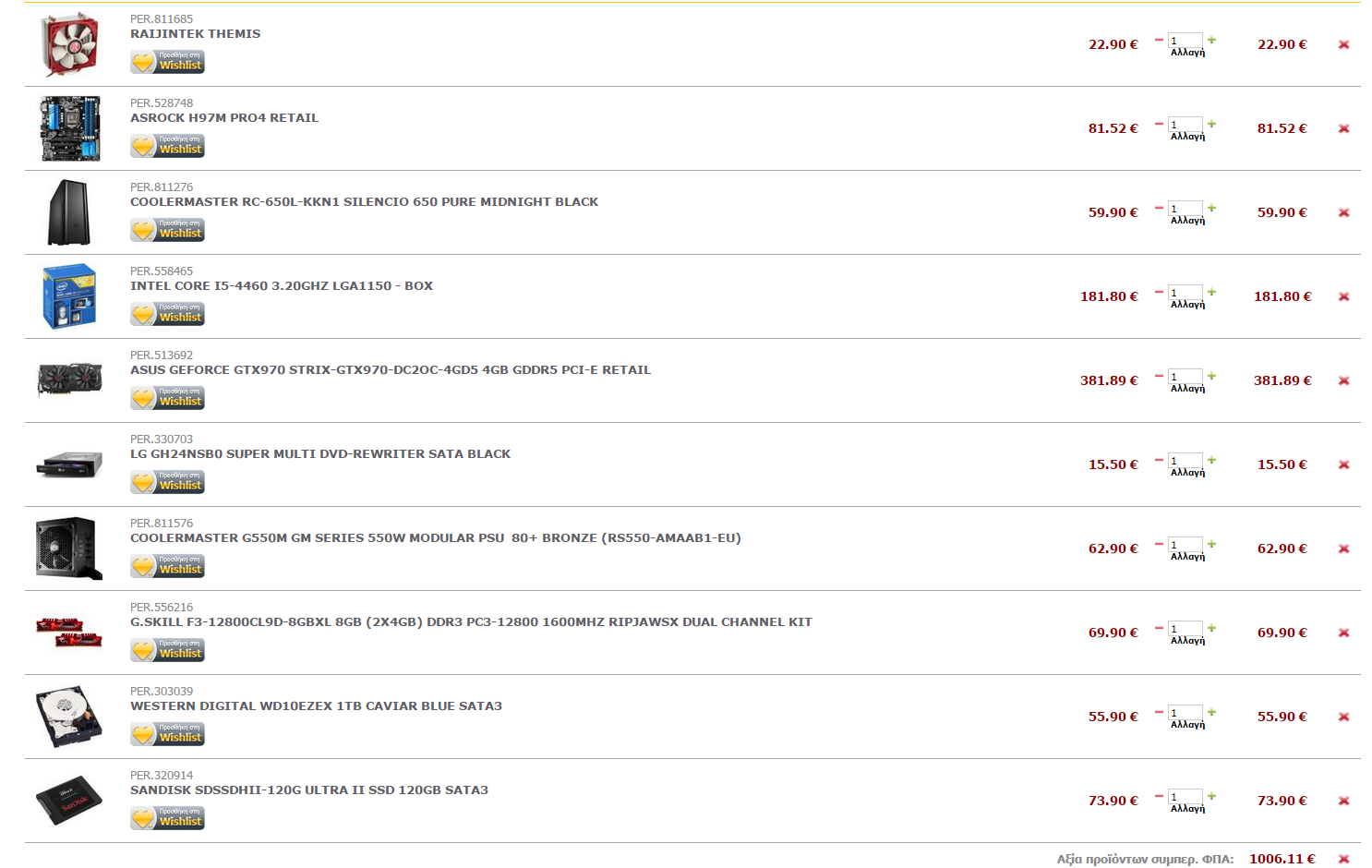This screenshot has width=1372, height=868.
Task: Click the Coolermaster case thumbnail
Action: pos(69,212)
